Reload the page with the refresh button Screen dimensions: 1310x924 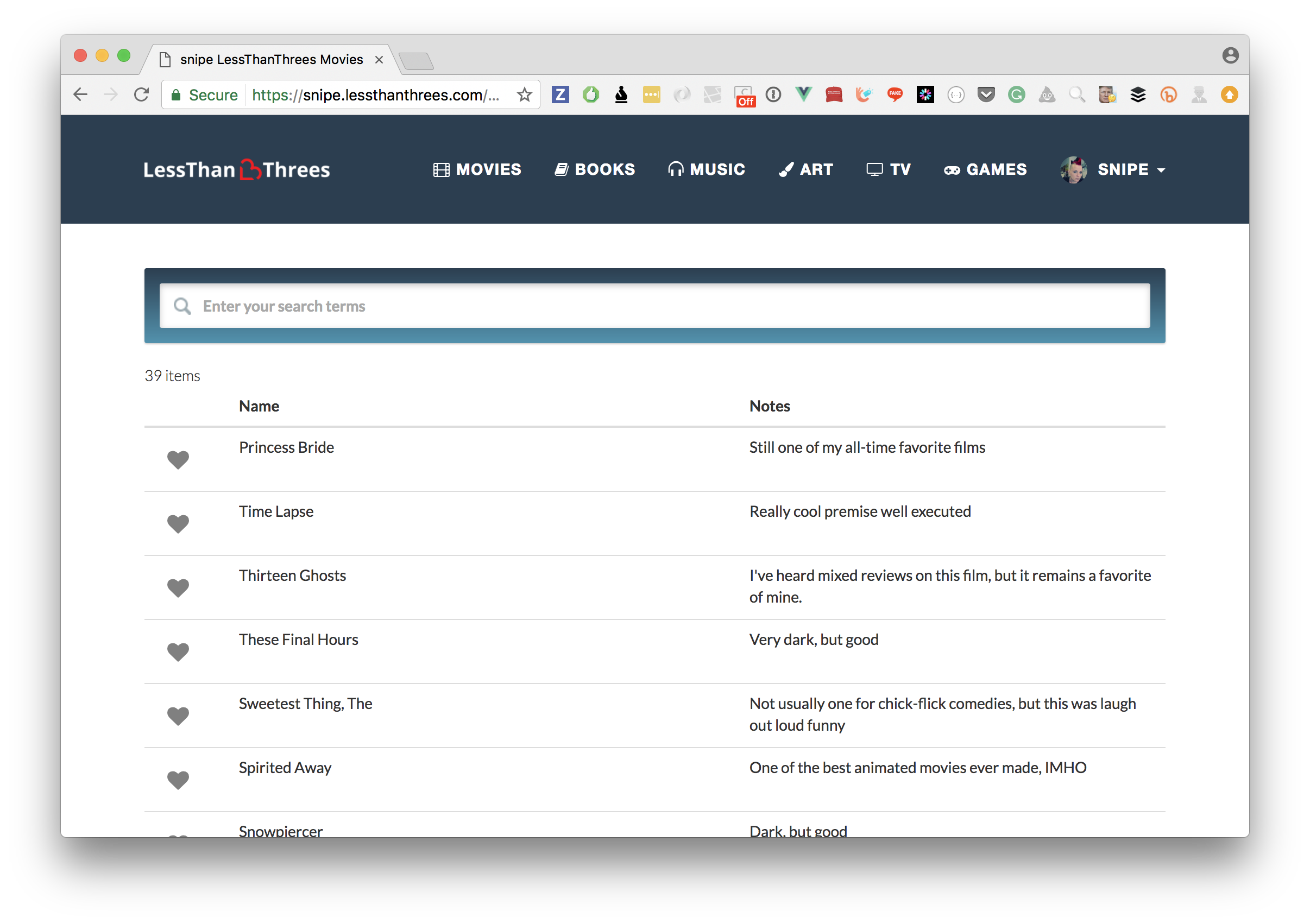pyautogui.click(x=142, y=94)
